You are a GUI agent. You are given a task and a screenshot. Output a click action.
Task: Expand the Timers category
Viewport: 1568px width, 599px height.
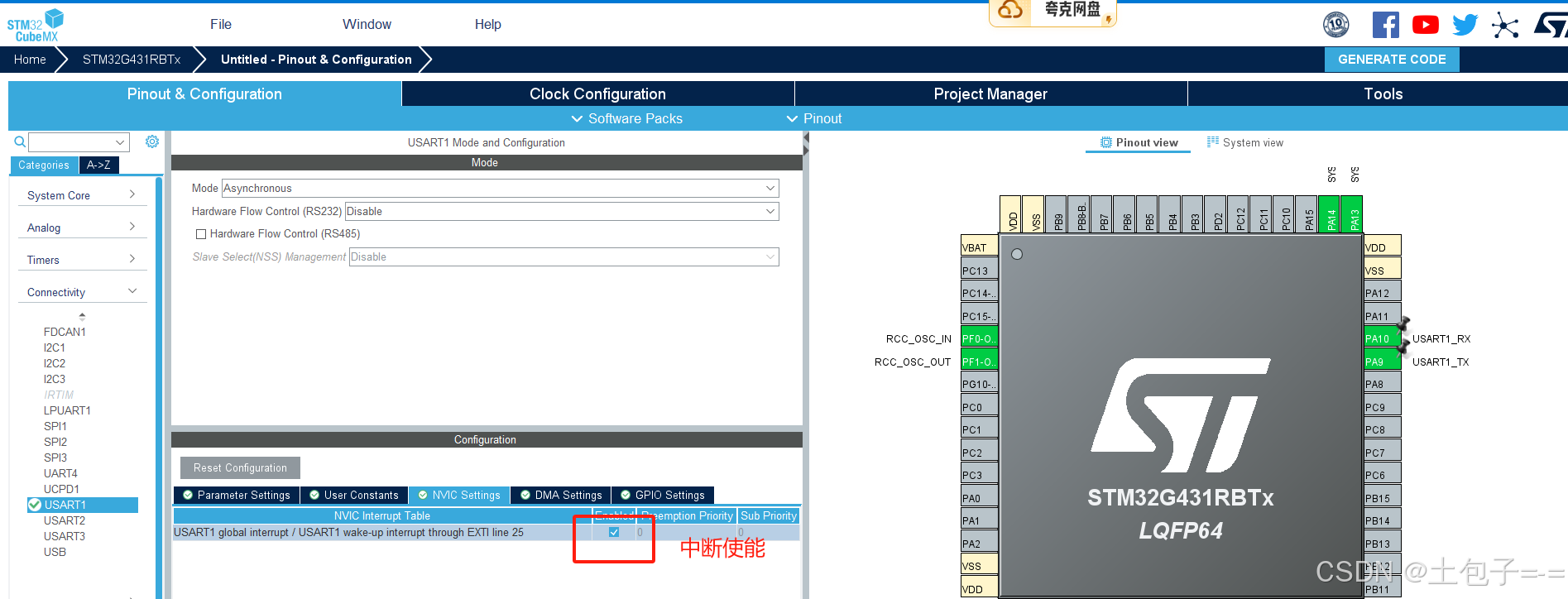coord(82,260)
